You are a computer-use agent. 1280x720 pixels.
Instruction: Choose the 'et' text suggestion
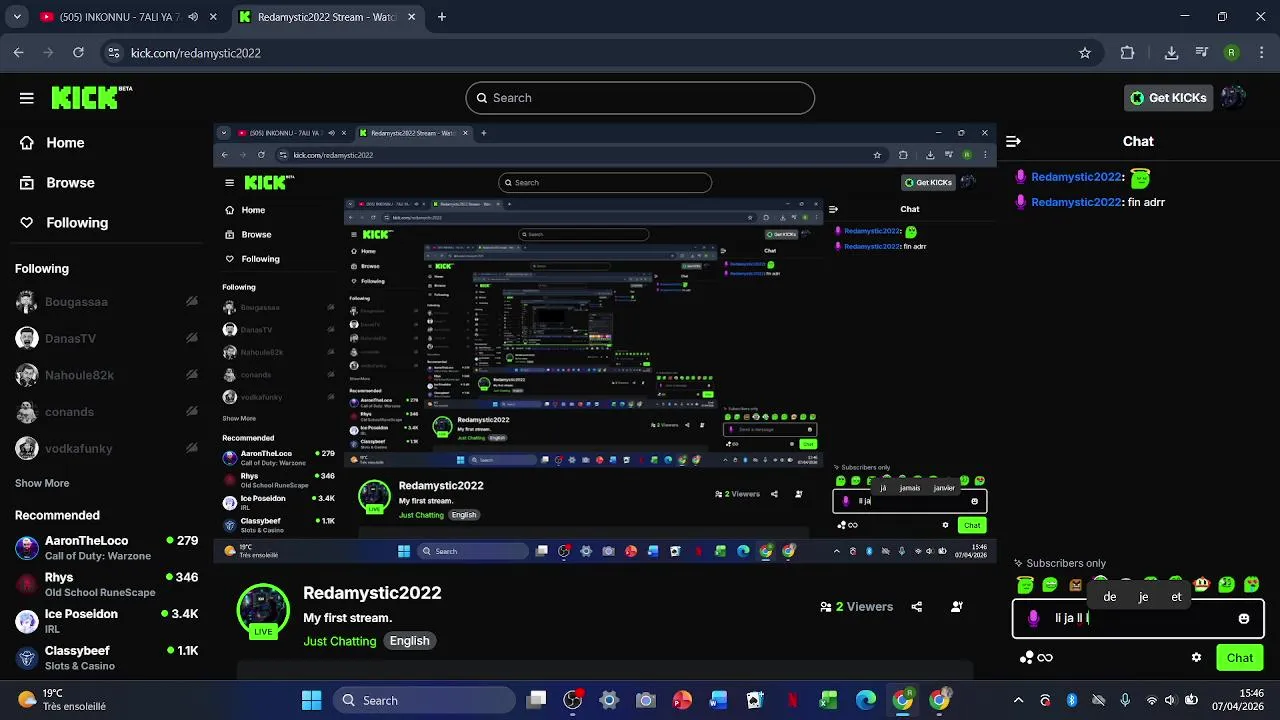pyautogui.click(x=1176, y=596)
